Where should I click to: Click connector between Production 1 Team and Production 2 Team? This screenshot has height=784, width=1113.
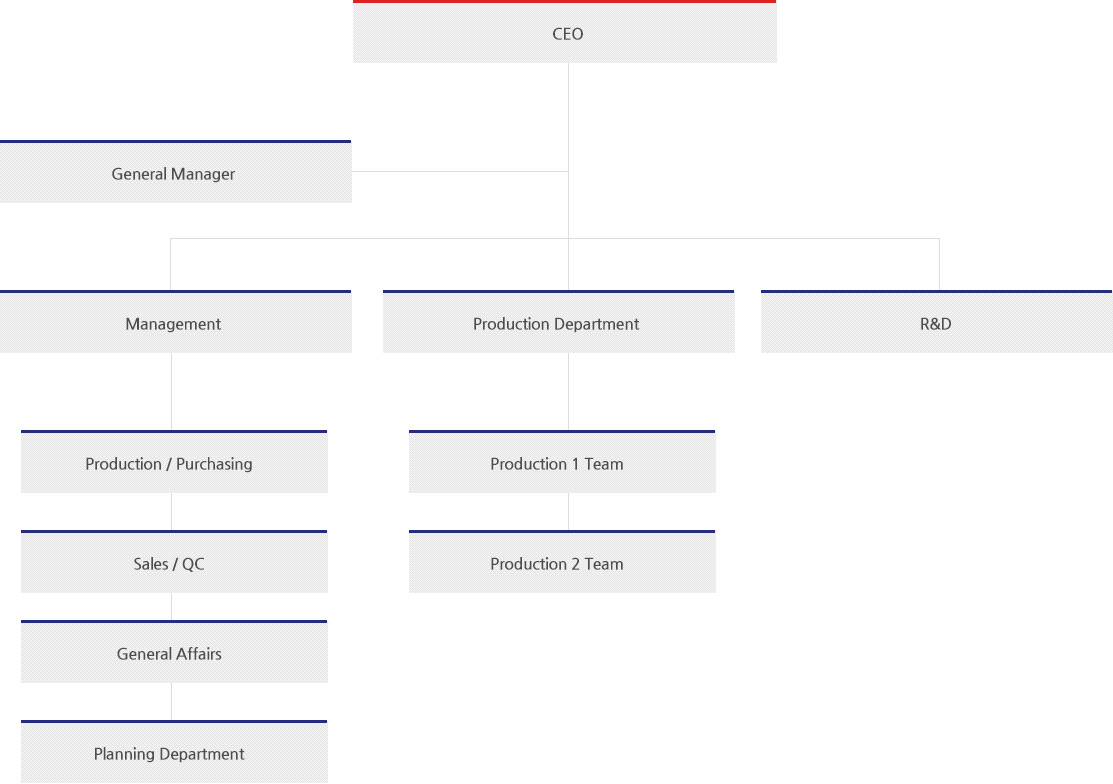569,511
